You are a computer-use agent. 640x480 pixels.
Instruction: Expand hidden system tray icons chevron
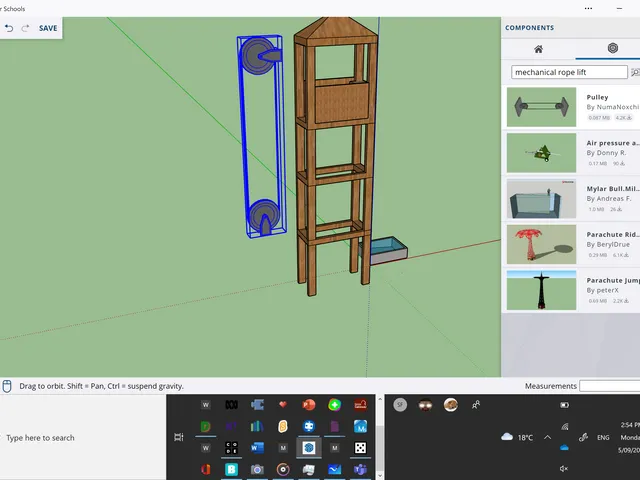547,437
